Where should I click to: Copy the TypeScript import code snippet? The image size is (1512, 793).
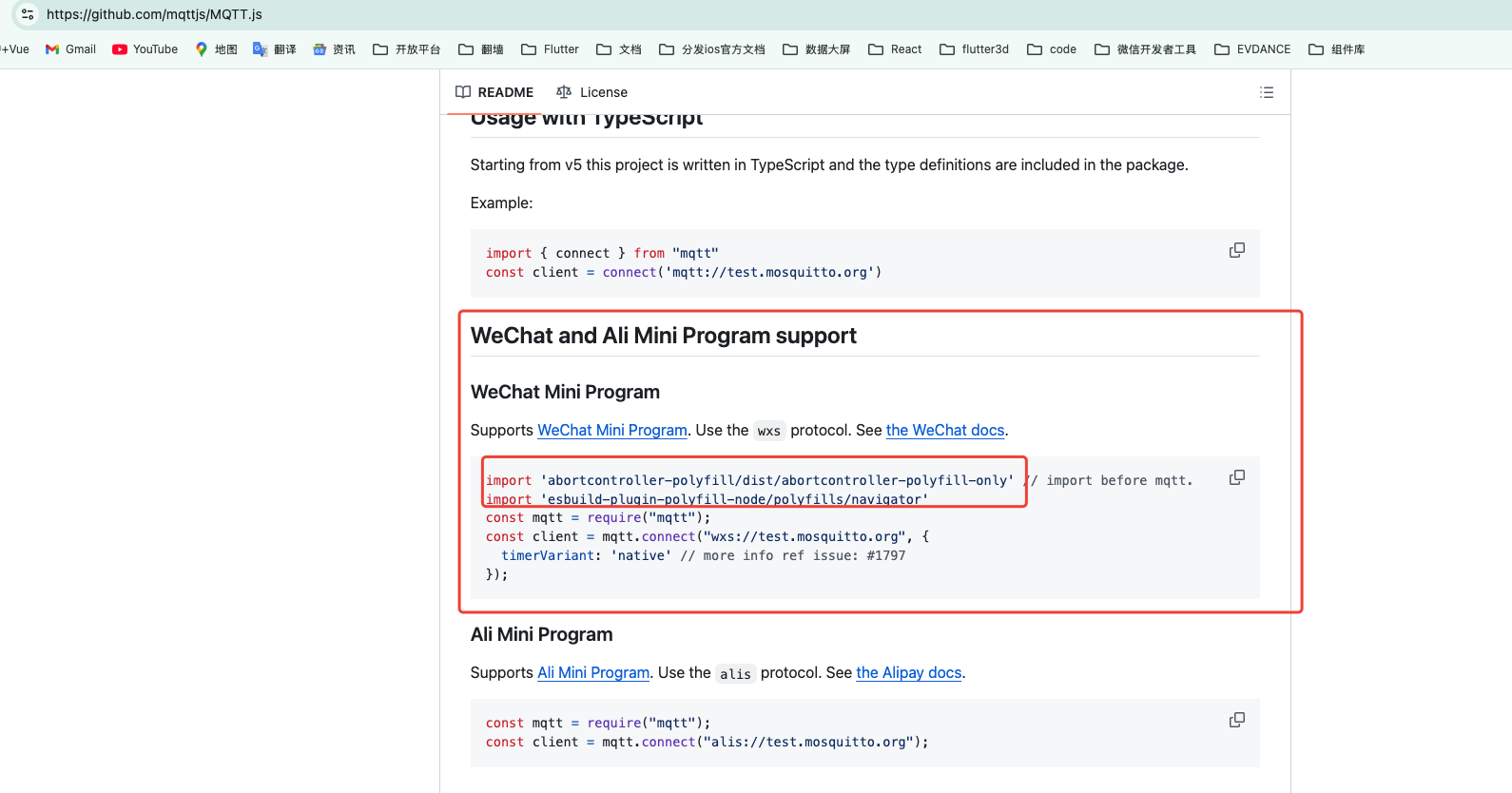[1237, 250]
